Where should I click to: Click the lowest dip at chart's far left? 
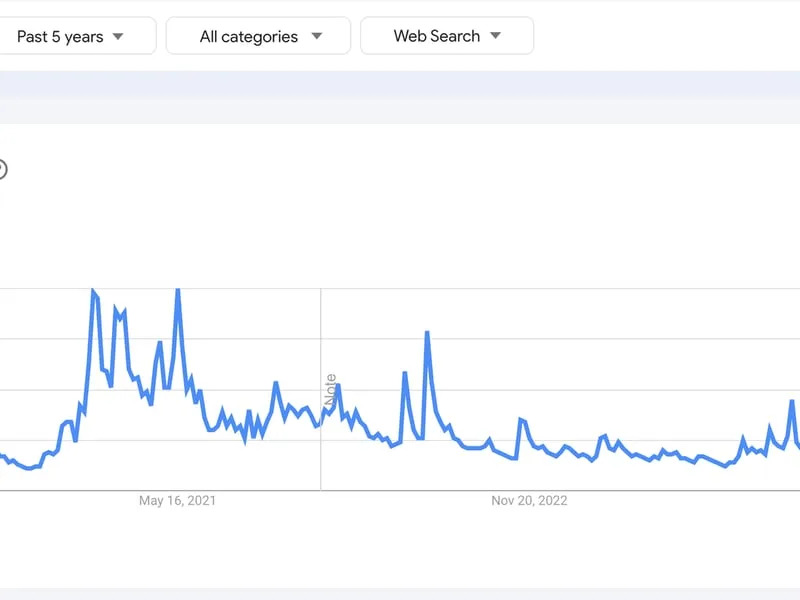(x=29, y=468)
